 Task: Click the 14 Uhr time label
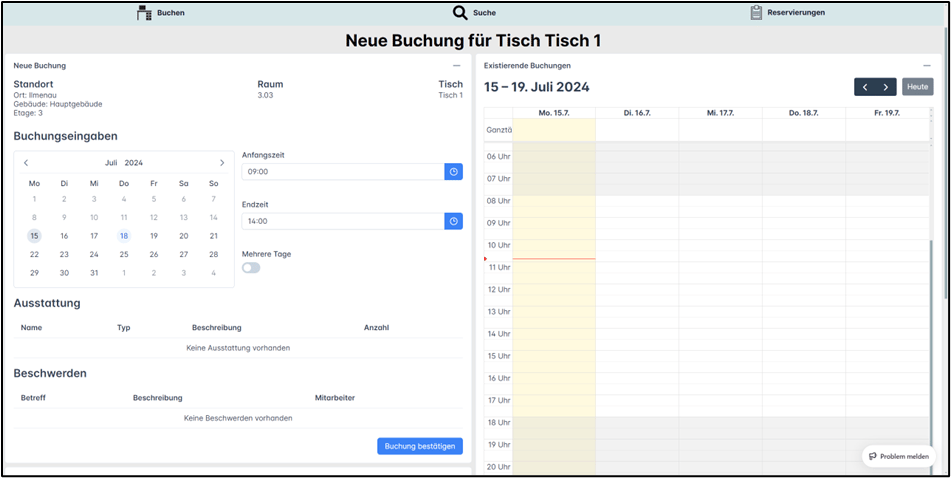tap(499, 334)
